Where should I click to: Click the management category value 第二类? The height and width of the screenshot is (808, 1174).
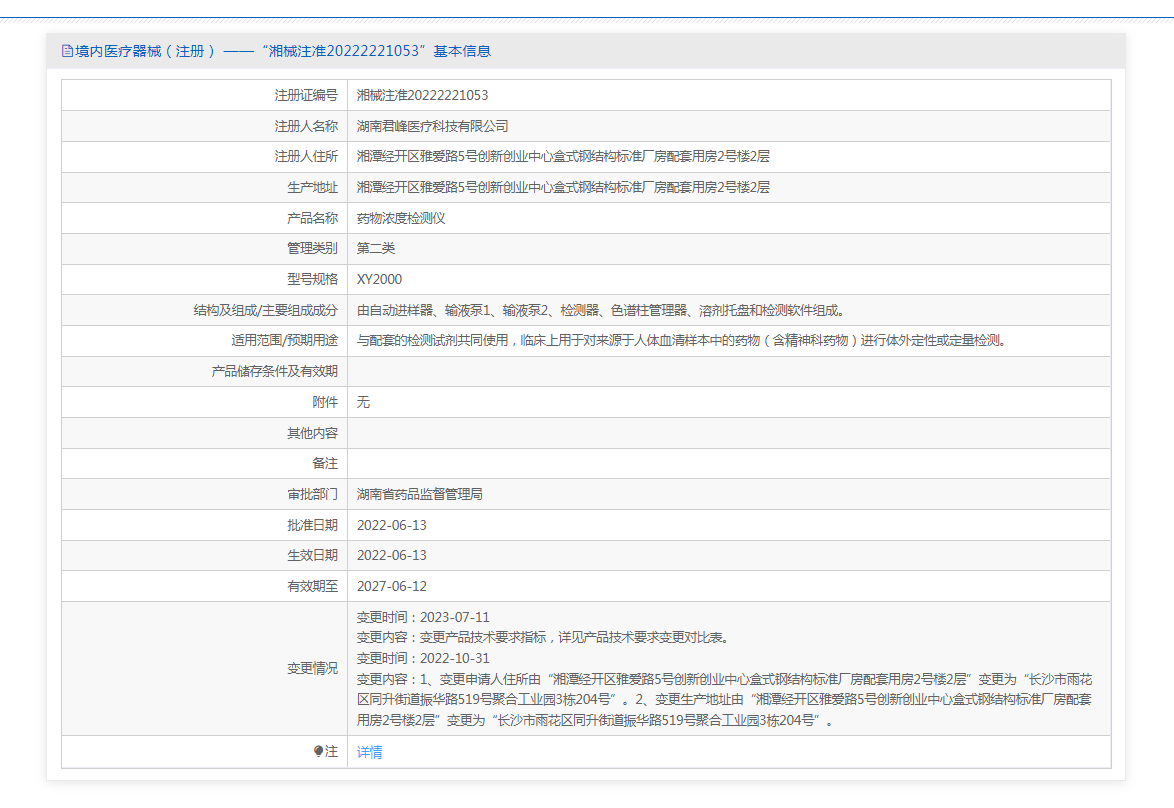376,248
